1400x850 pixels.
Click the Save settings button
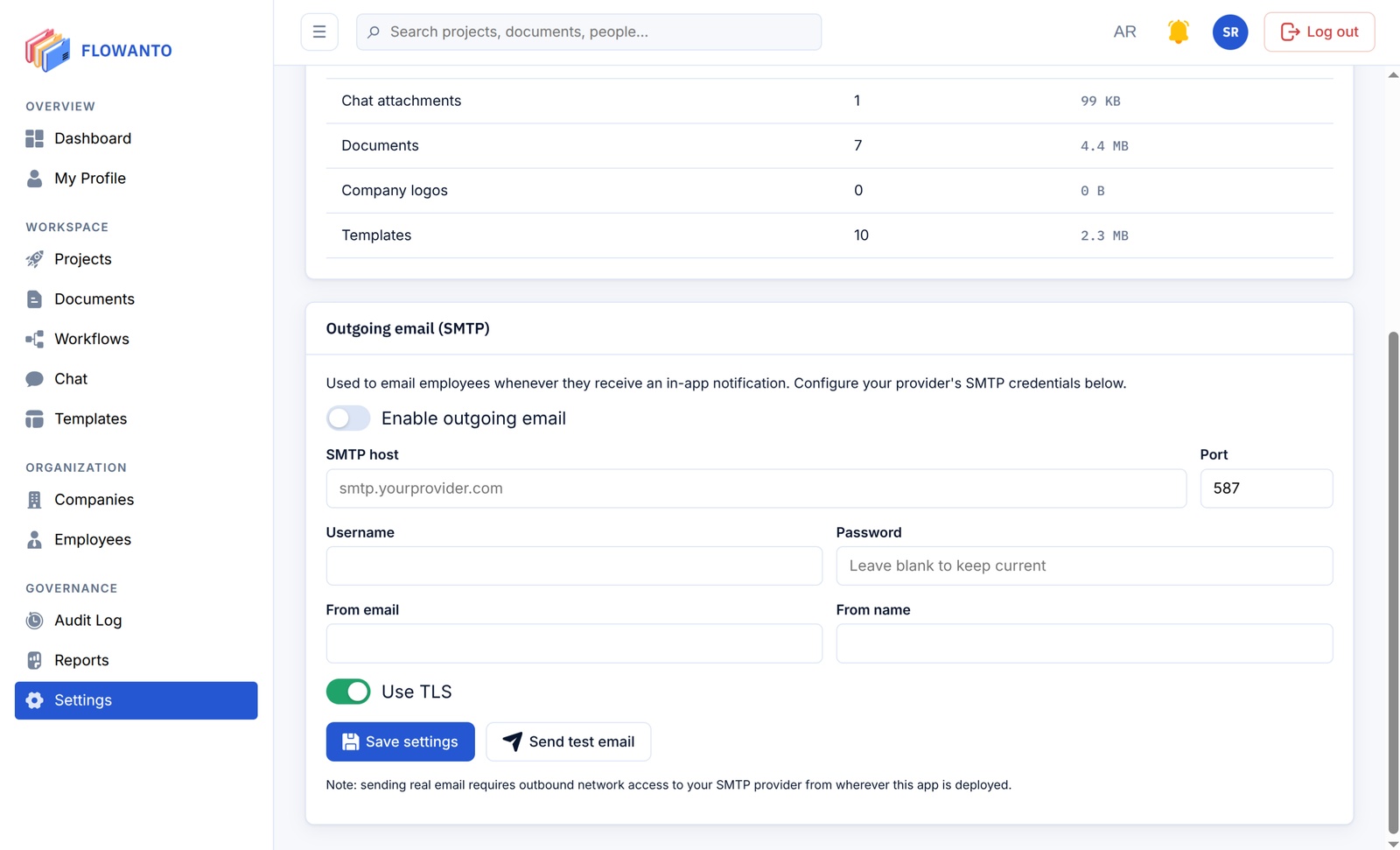coord(401,741)
